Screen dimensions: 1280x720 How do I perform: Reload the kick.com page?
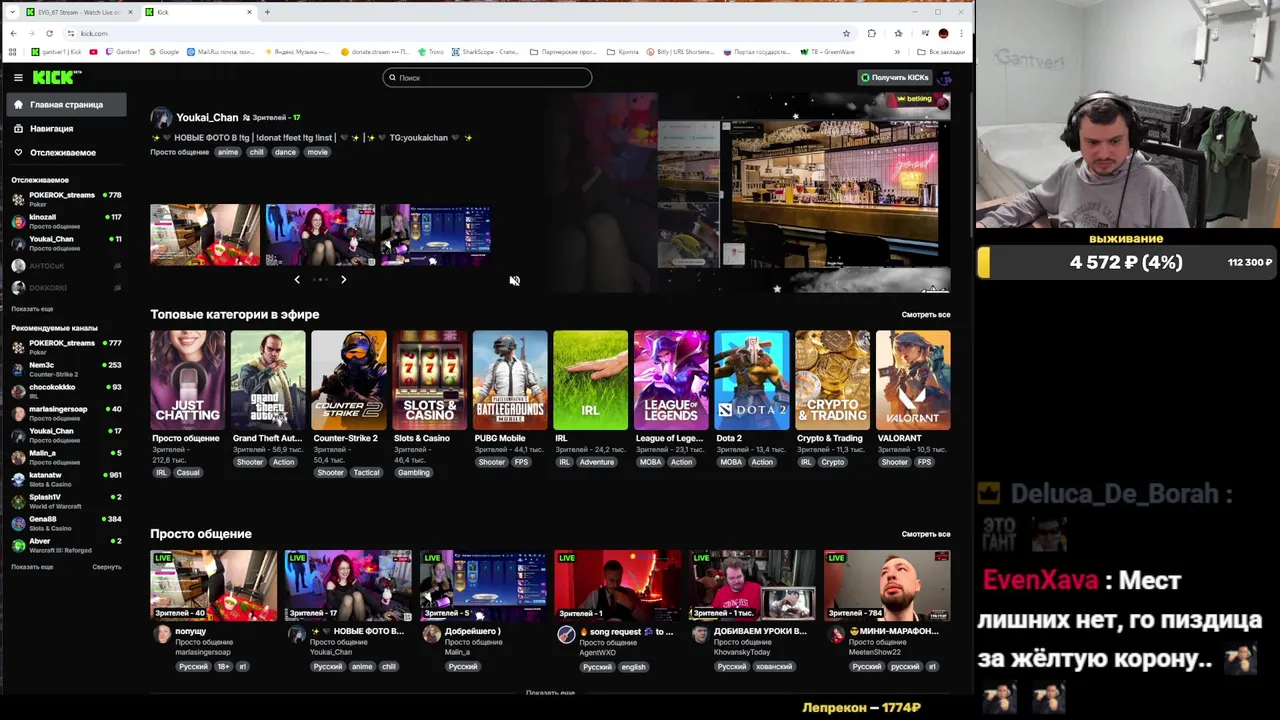49,33
